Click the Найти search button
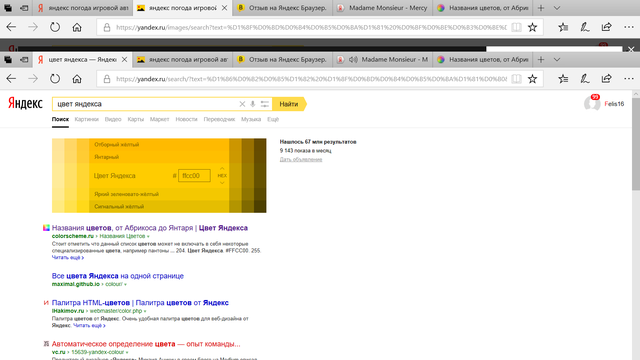The width and height of the screenshot is (640, 360). pos(289,104)
